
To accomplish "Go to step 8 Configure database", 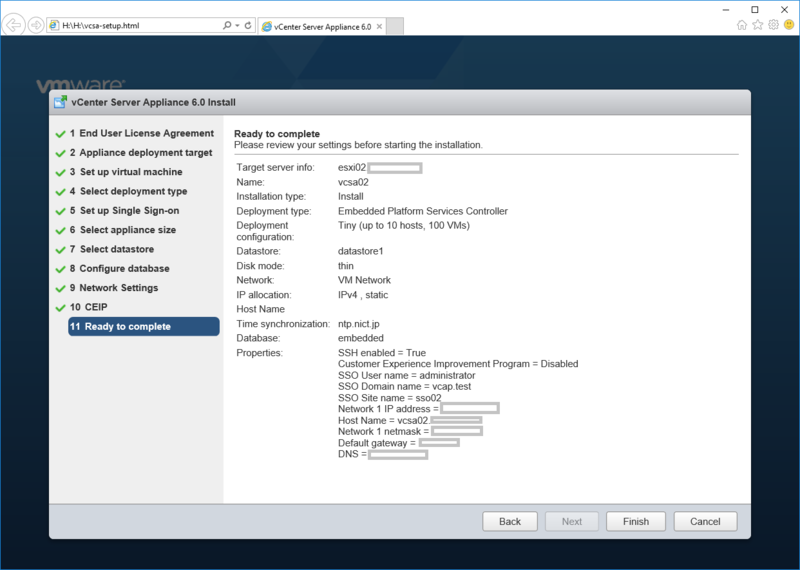I will 119,268.
